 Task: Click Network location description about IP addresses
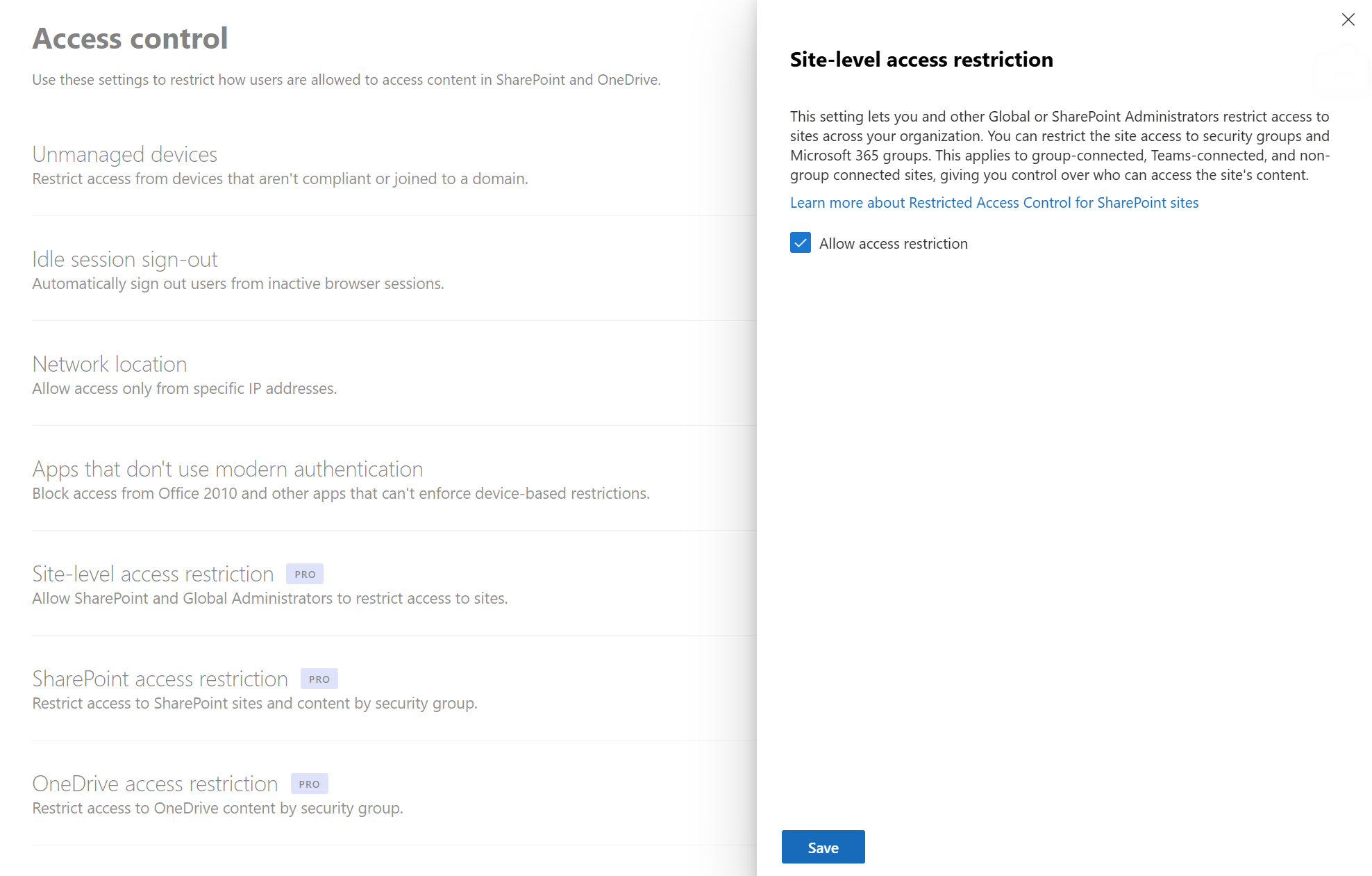point(184,389)
